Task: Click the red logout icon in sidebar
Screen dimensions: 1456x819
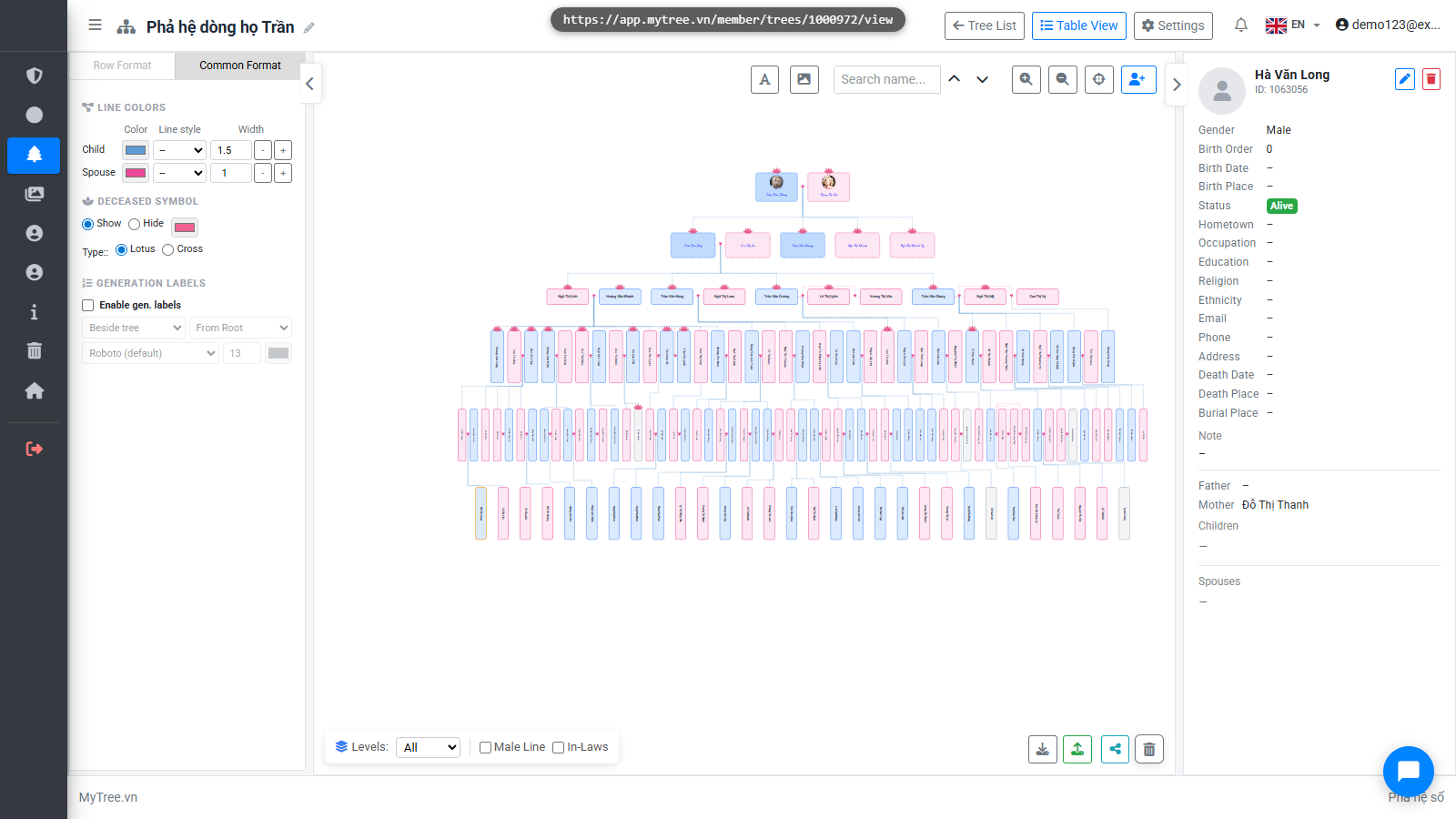Action: [35, 449]
